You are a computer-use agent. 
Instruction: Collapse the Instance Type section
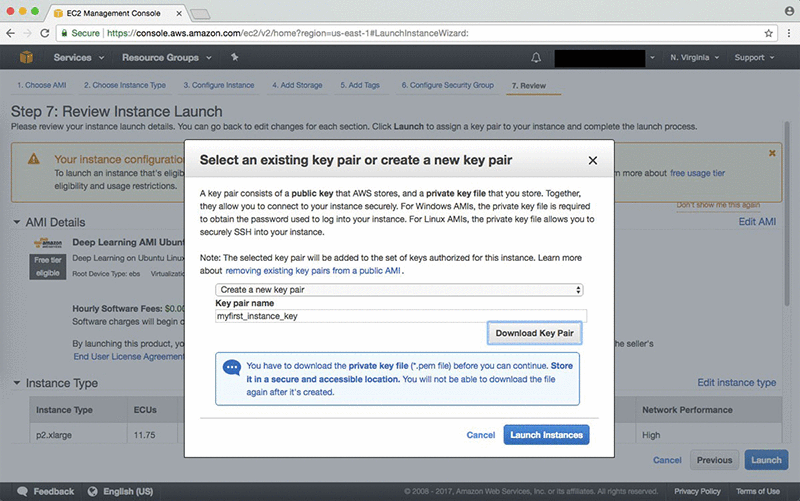(17, 383)
